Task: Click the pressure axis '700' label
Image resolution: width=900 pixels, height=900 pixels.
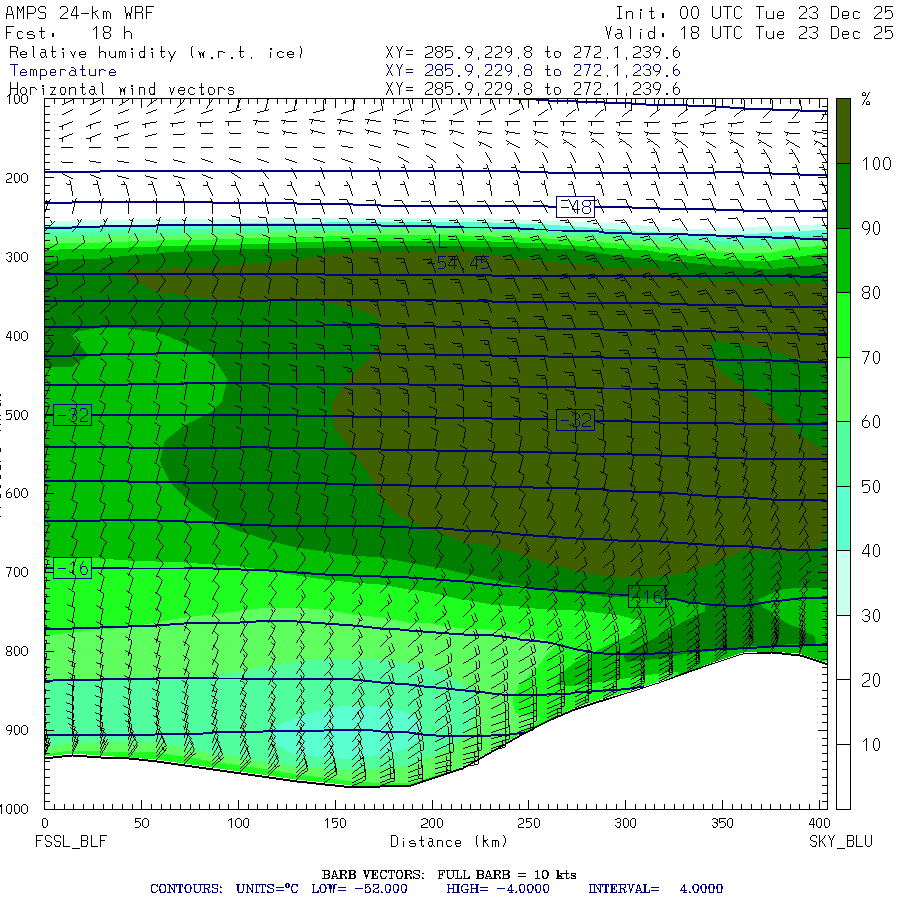Action: tap(17, 572)
